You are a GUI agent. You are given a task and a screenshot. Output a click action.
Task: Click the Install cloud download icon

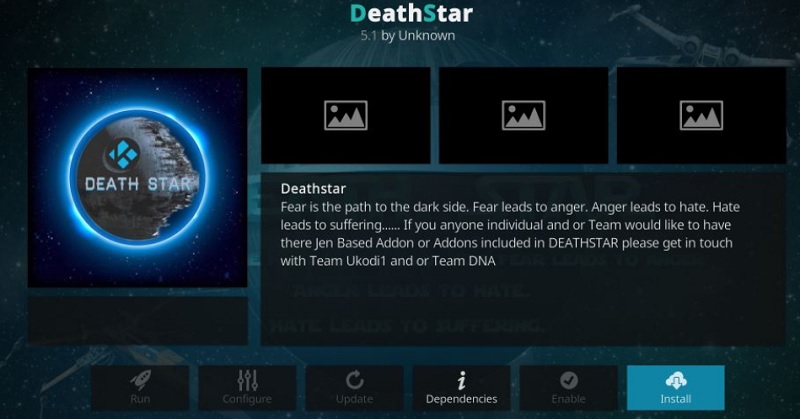pos(676,381)
